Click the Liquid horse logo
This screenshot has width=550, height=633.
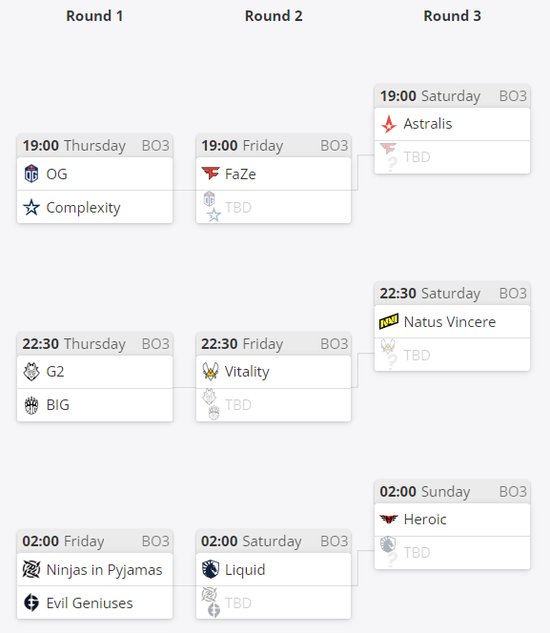(x=210, y=570)
